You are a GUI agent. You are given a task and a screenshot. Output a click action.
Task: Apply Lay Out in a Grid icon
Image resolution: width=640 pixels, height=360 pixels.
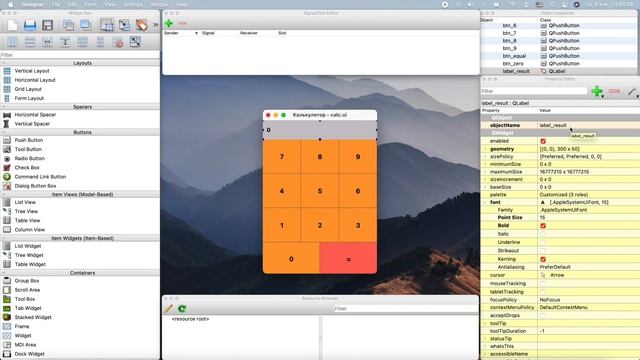click(x=82, y=42)
